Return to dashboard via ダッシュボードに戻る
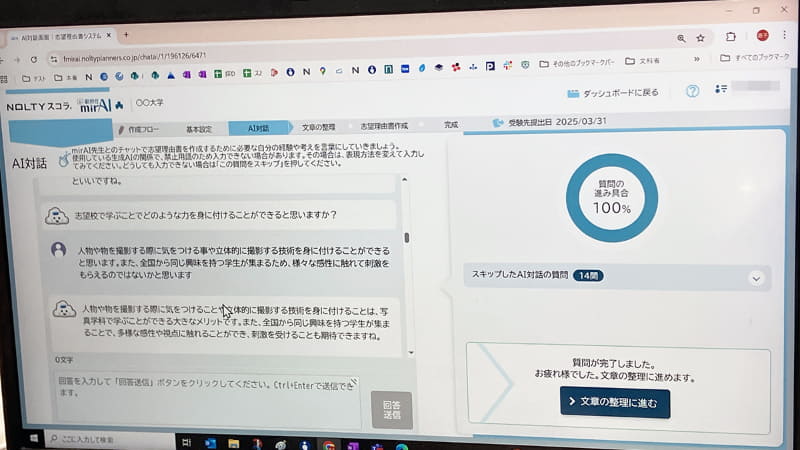The height and width of the screenshot is (450, 800). tap(613, 93)
